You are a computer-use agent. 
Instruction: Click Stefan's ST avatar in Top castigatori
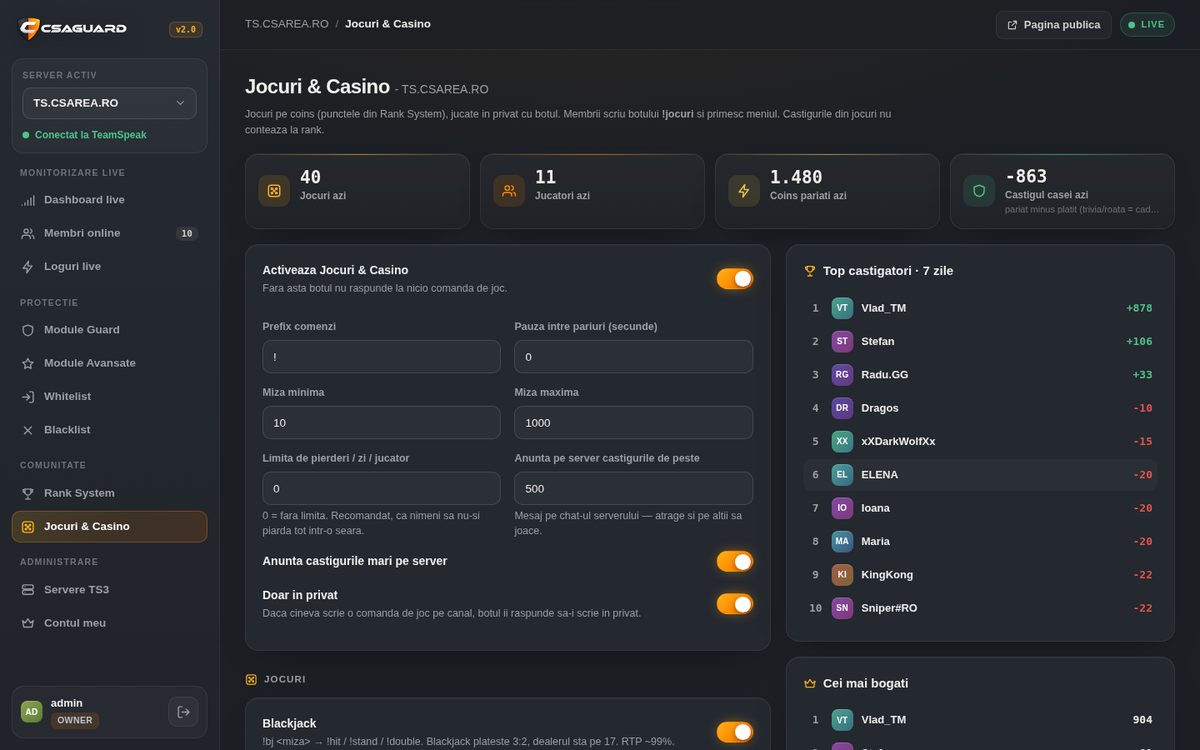pyautogui.click(x=842, y=341)
